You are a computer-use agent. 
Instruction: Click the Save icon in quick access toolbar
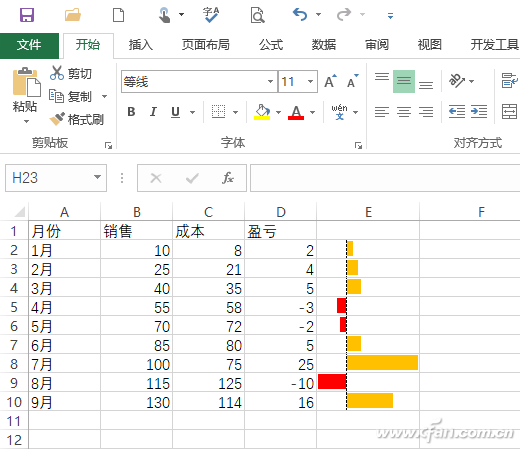[x=27, y=15]
